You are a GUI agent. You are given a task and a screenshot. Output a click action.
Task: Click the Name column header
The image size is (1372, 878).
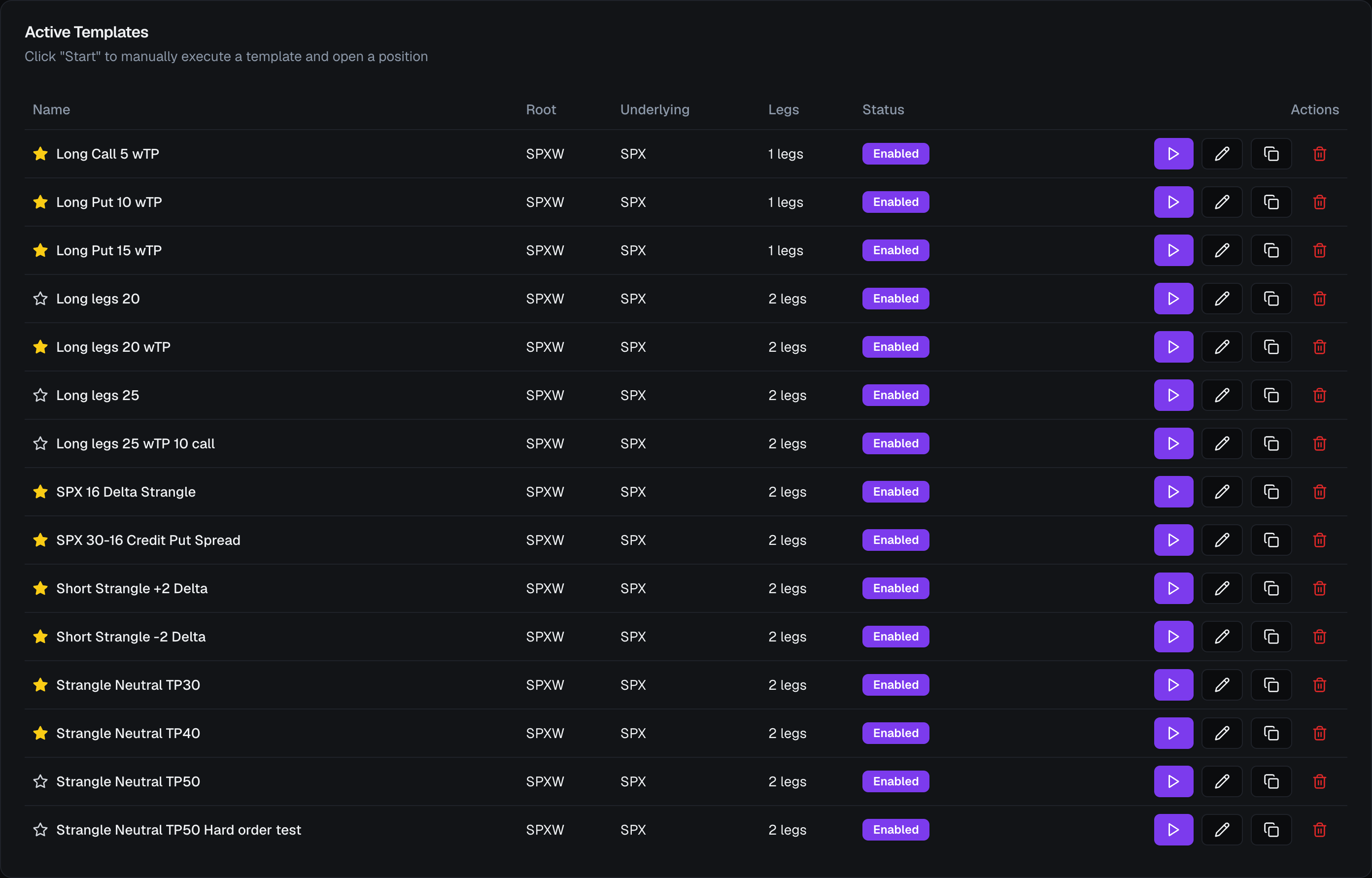(x=51, y=109)
